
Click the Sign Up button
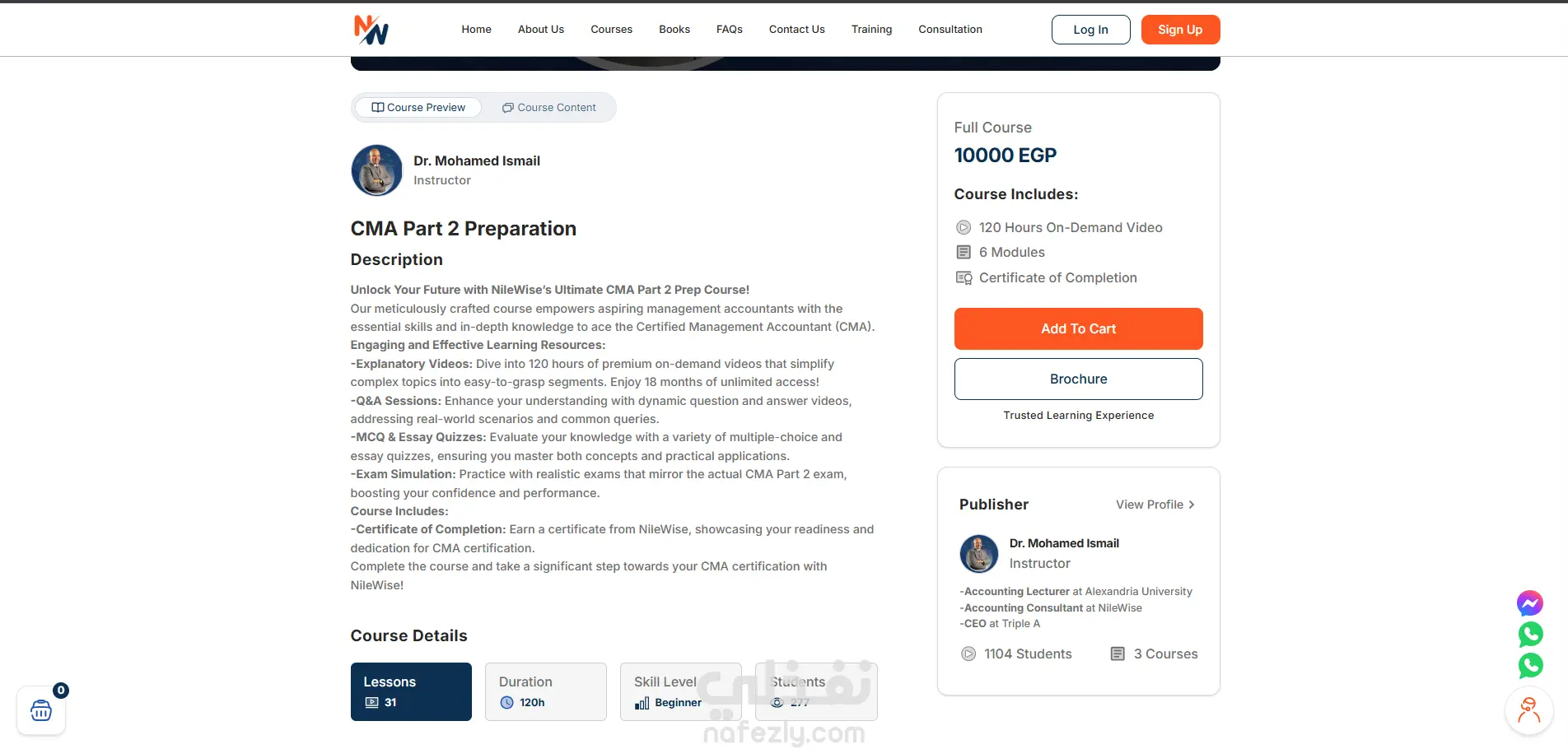[1180, 30]
